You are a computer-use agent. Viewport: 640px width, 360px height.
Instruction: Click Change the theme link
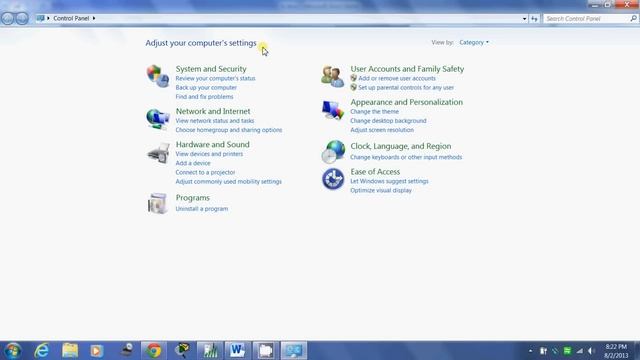point(374,111)
